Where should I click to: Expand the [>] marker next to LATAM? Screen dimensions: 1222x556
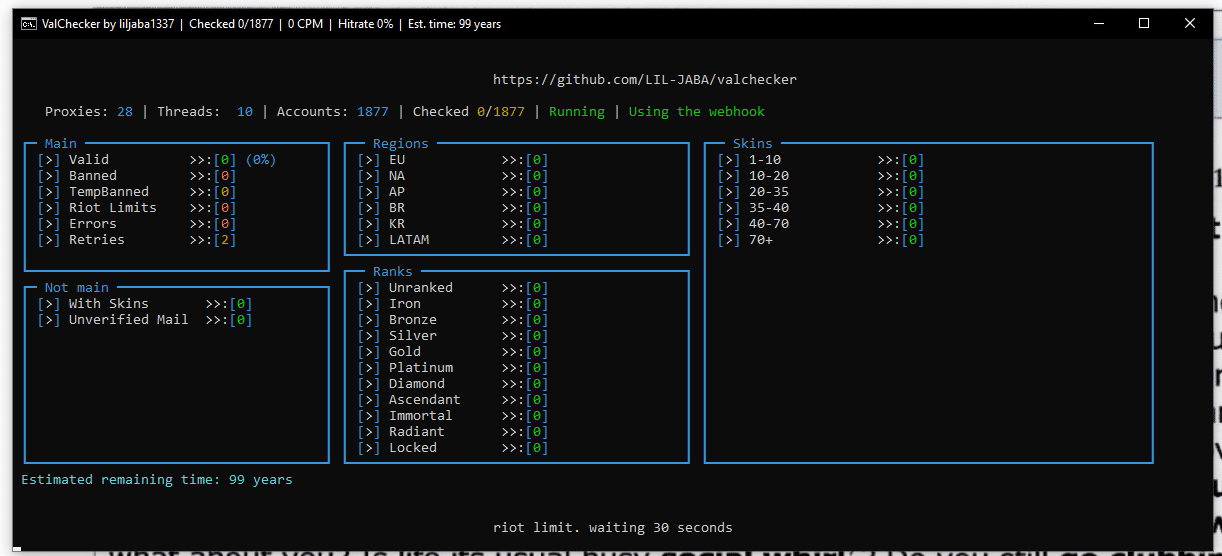coord(369,240)
